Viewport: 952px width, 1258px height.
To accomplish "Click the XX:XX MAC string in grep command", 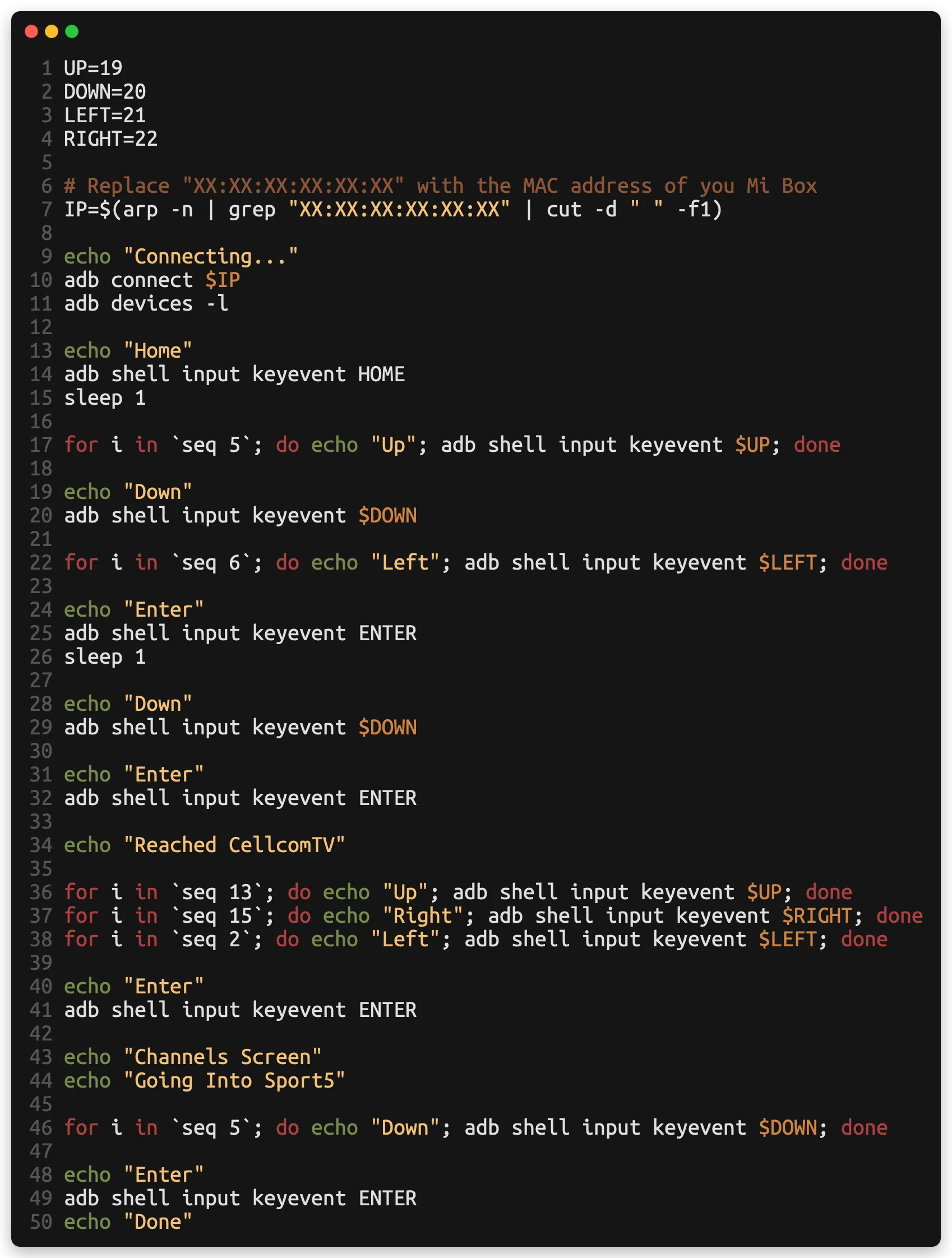I will [399, 210].
